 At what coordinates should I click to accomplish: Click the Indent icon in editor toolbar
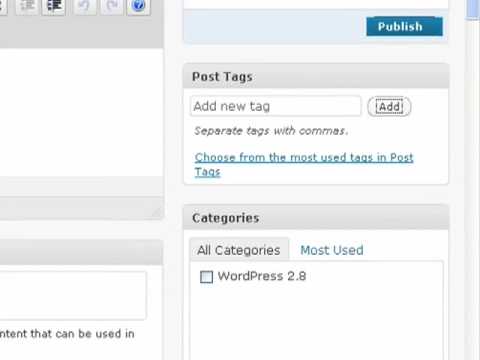[53, 6]
